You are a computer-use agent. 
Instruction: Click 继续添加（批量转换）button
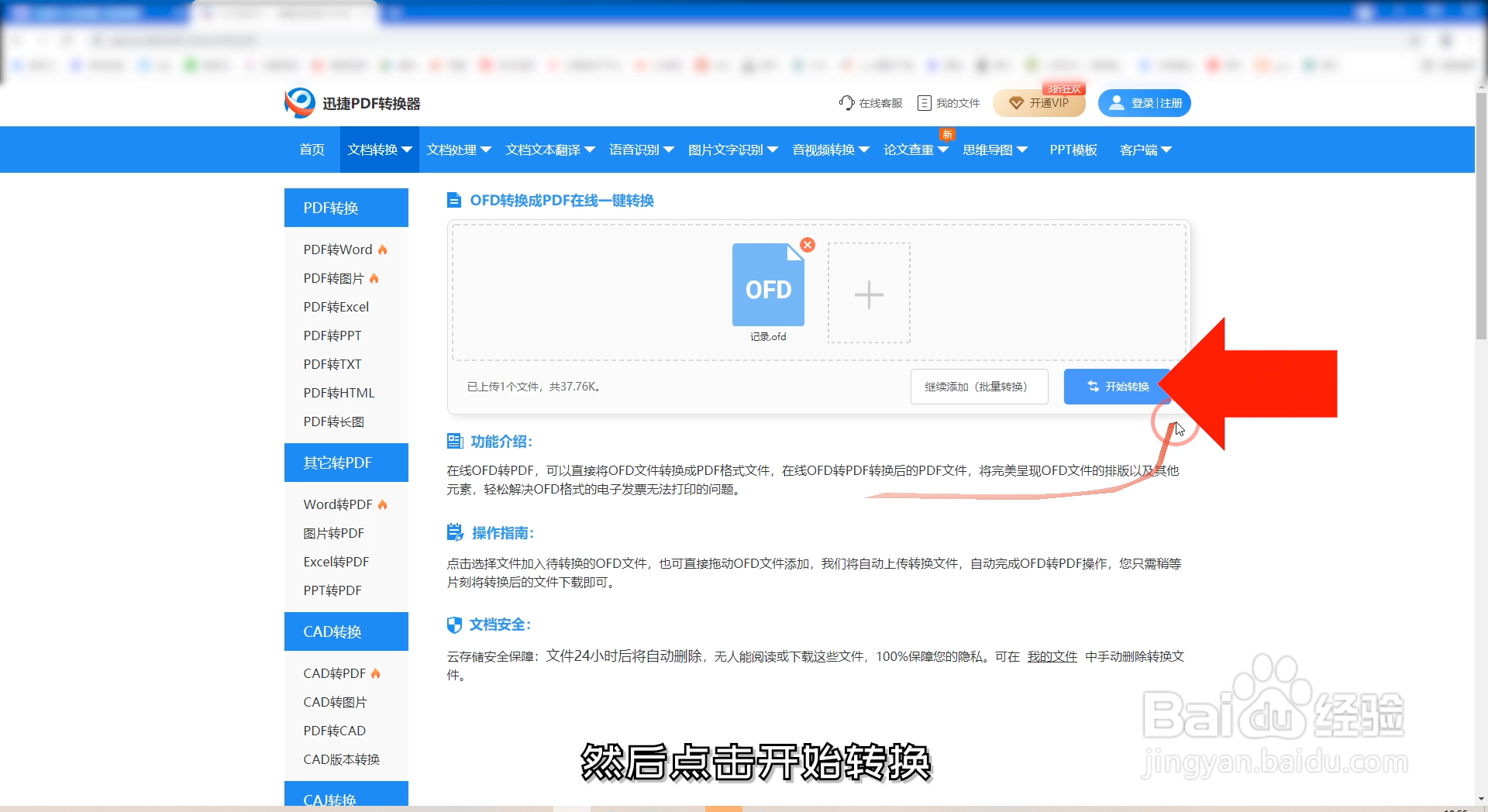pyautogui.click(x=979, y=386)
